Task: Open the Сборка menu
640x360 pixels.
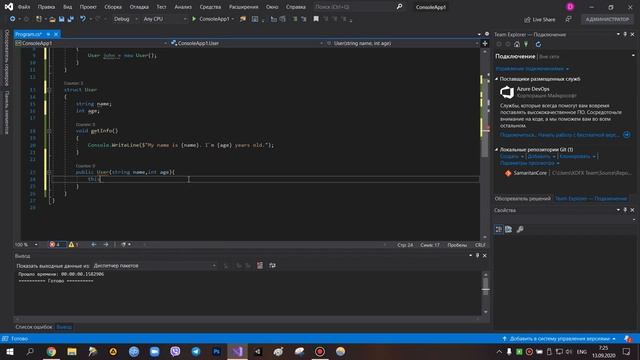Action: [x=113, y=7]
